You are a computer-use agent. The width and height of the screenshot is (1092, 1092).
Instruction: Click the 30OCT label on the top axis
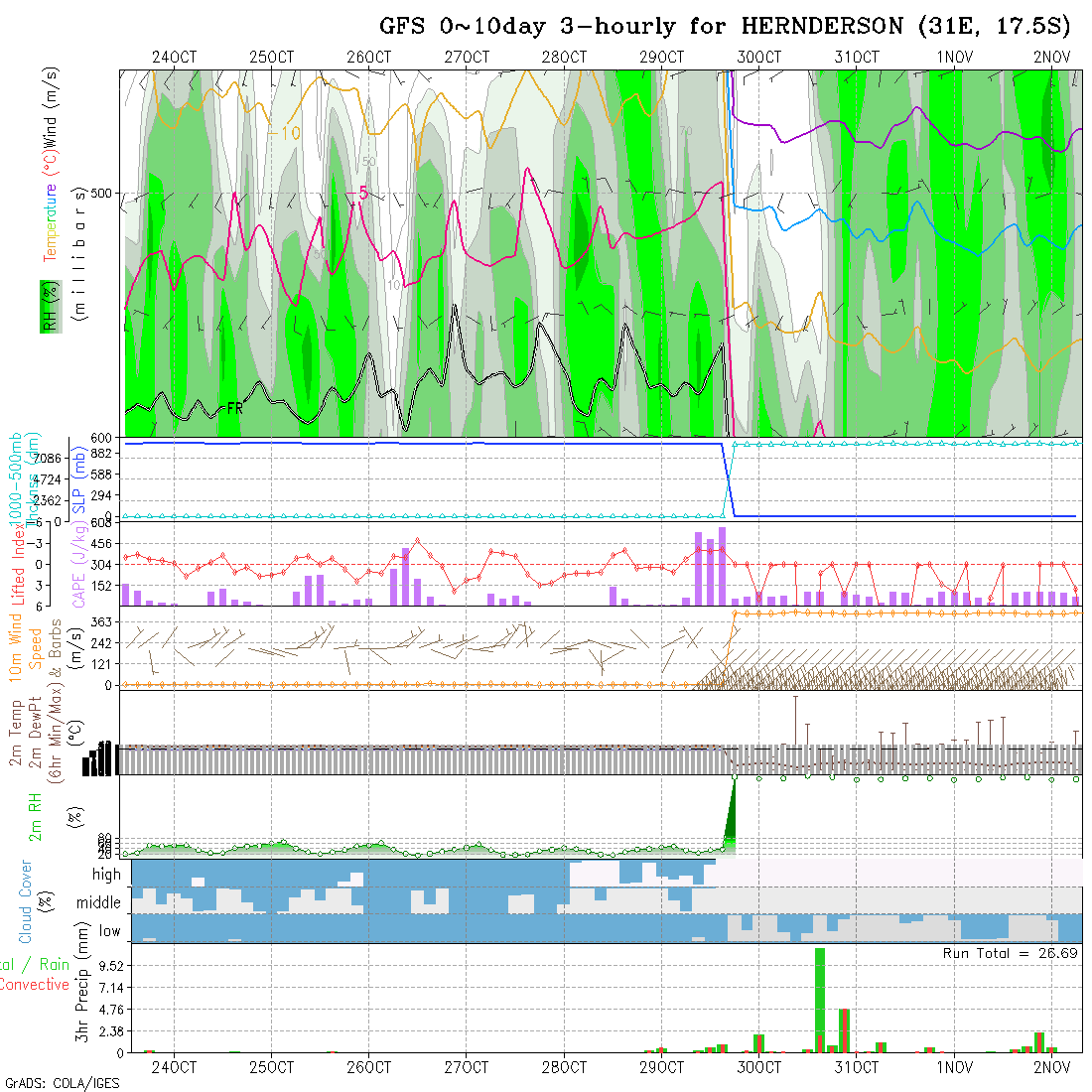(x=759, y=58)
